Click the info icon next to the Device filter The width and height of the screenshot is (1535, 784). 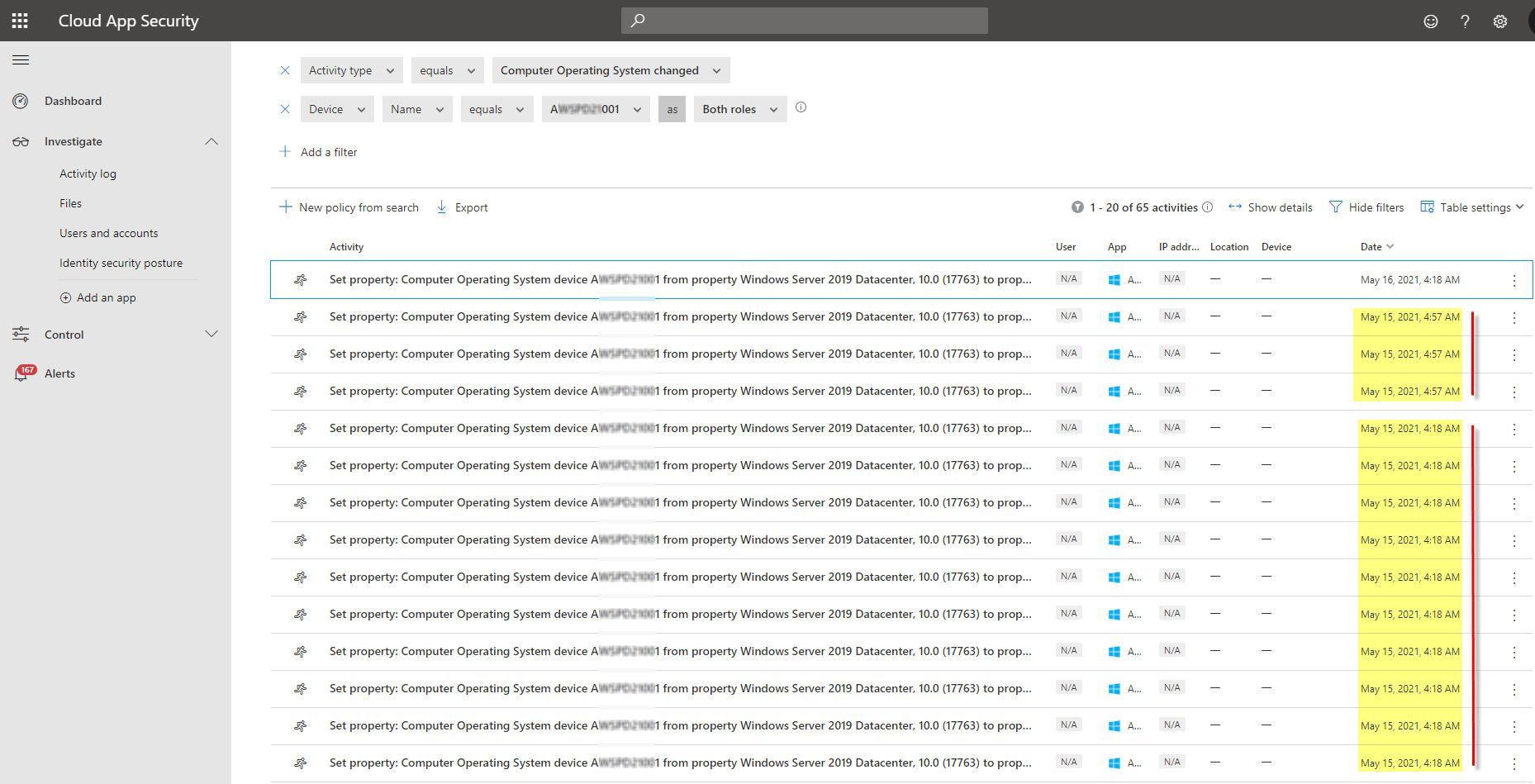click(x=801, y=107)
